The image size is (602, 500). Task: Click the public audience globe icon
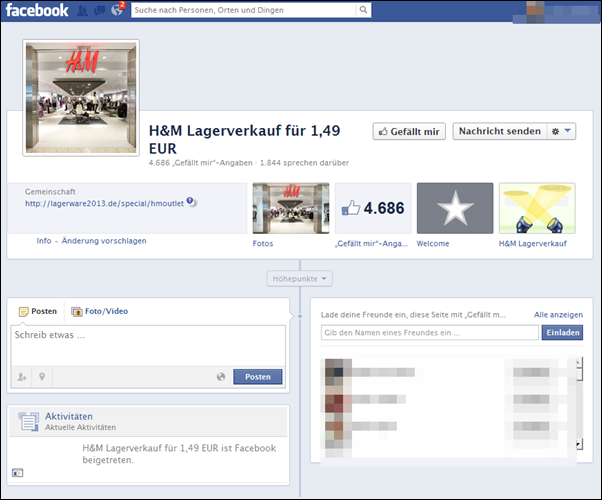click(220, 377)
